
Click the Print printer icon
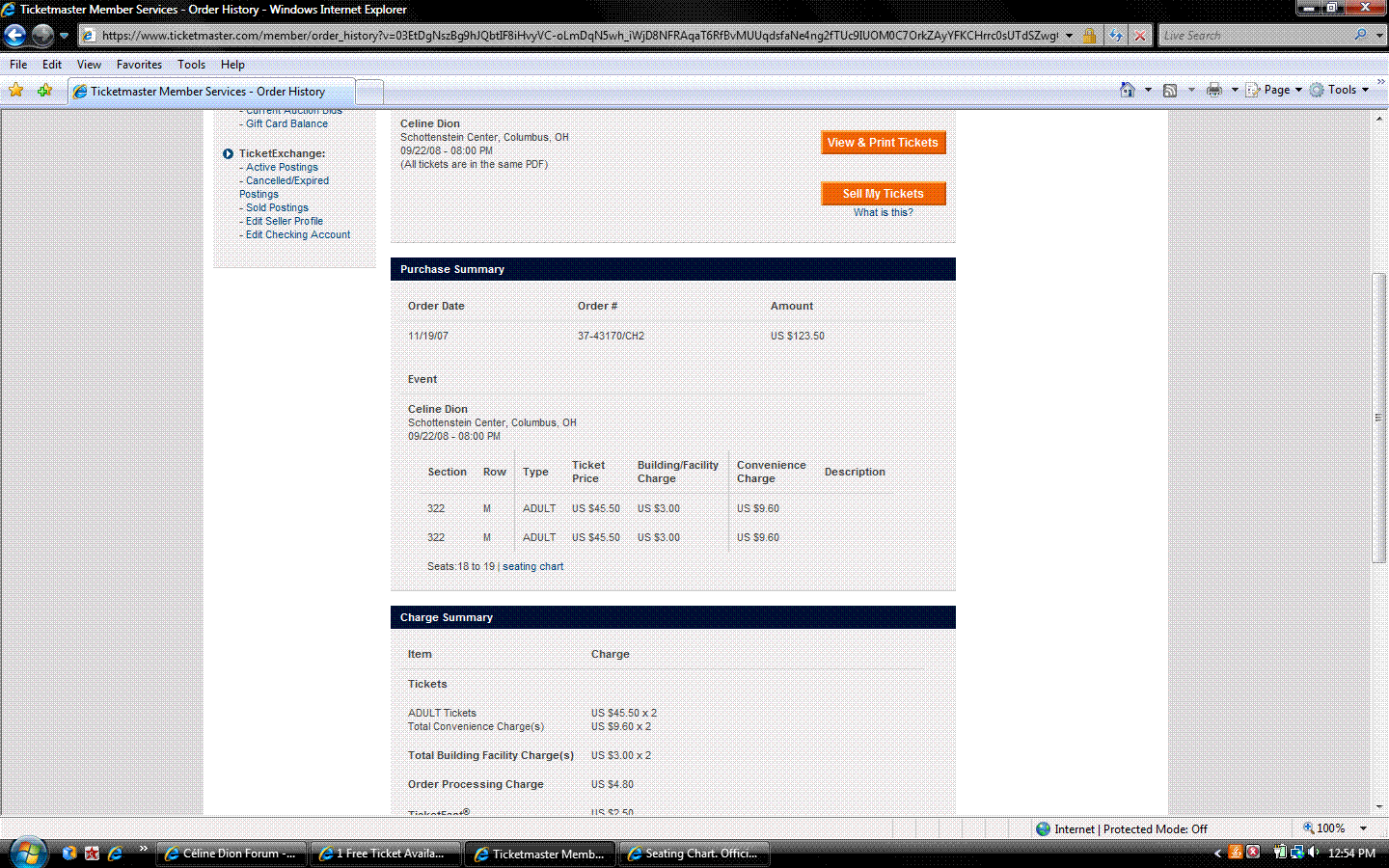(x=1214, y=90)
